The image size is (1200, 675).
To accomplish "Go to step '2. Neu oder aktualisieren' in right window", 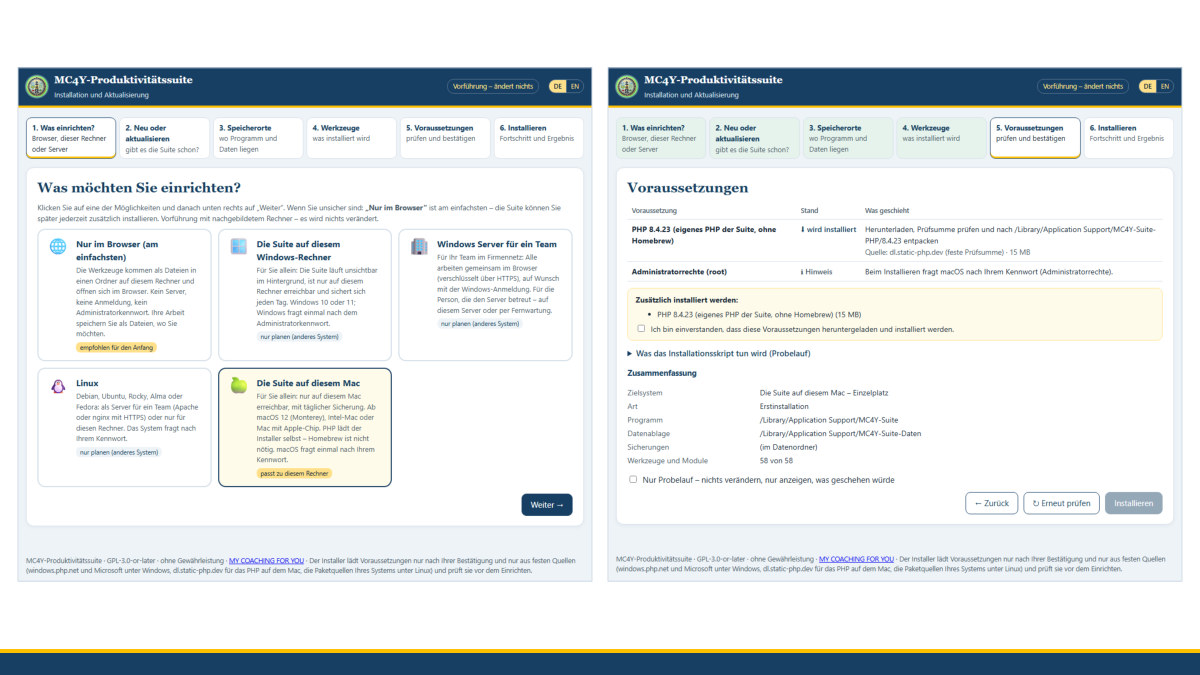I will pos(754,138).
